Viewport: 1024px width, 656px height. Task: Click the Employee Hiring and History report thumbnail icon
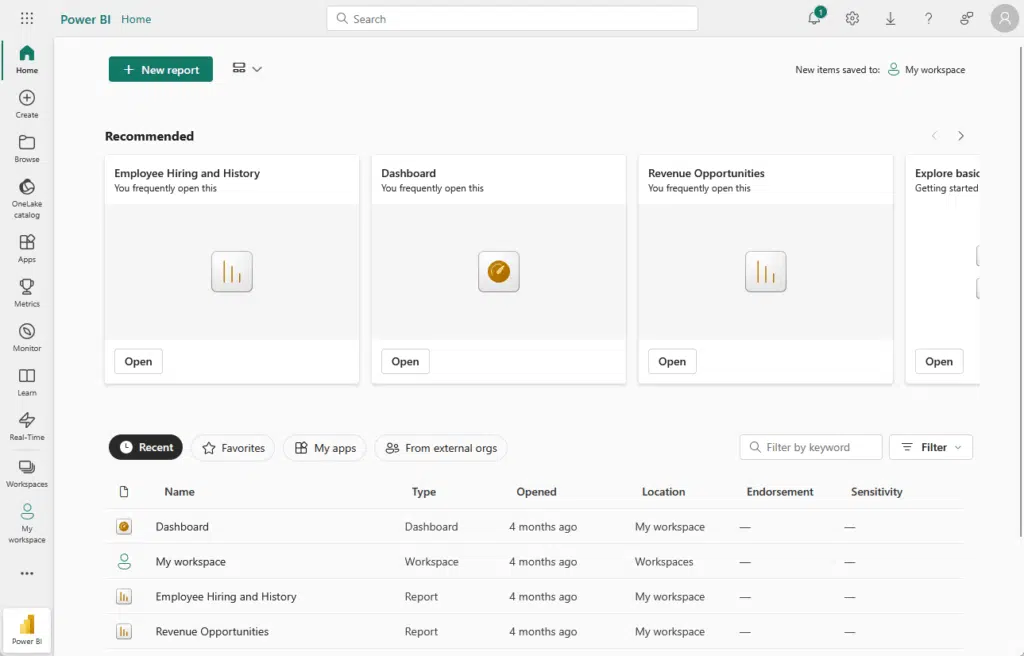tap(232, 271)
